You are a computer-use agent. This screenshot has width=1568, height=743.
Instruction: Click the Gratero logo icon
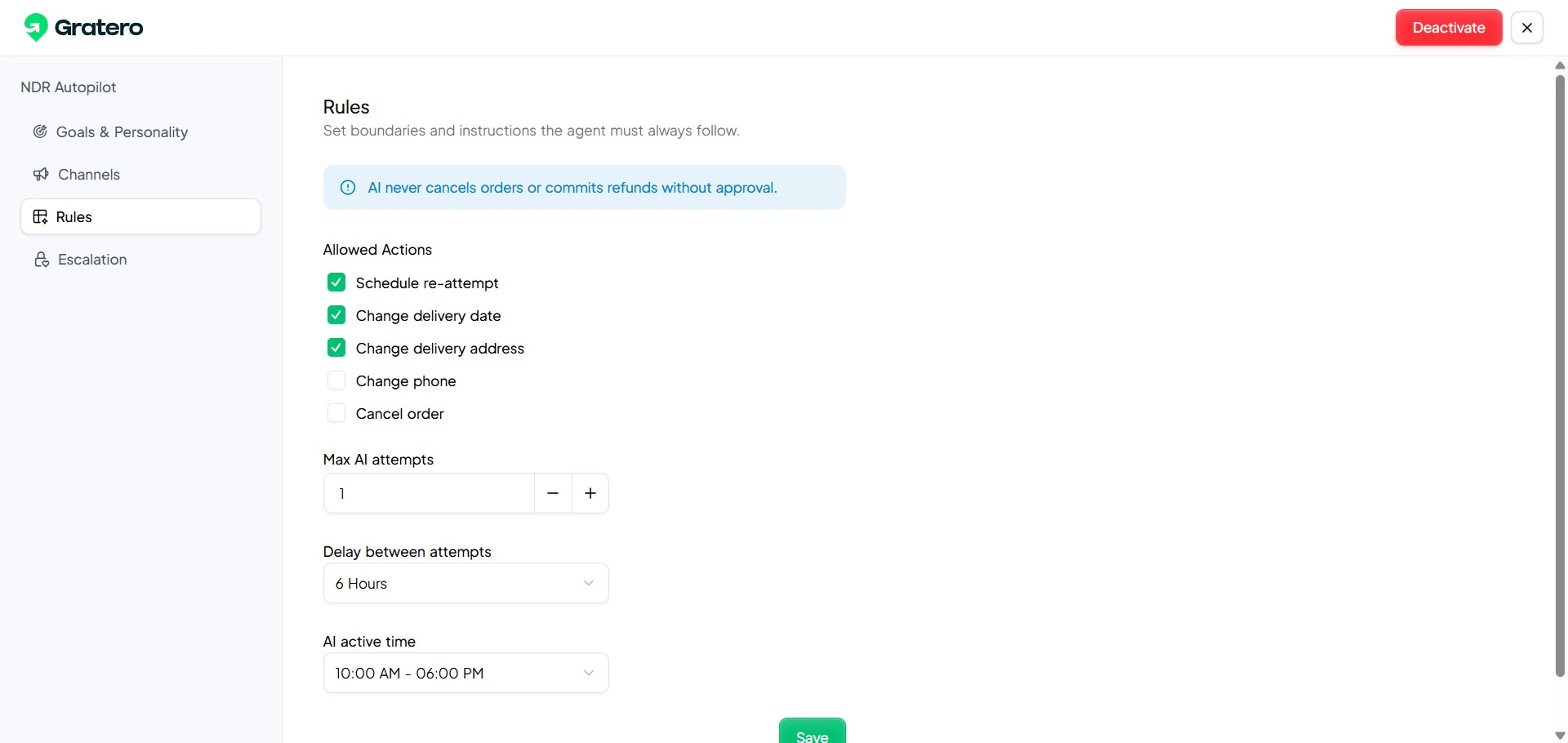tap(36, 26)
